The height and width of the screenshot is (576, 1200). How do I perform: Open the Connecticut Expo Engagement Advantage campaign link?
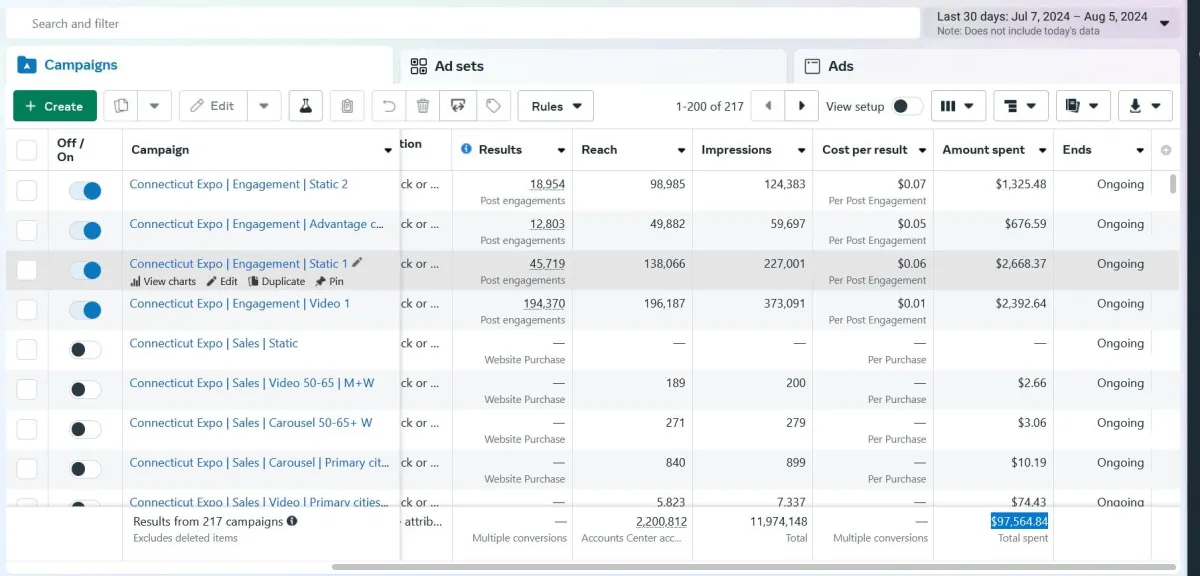pos(257,224)
